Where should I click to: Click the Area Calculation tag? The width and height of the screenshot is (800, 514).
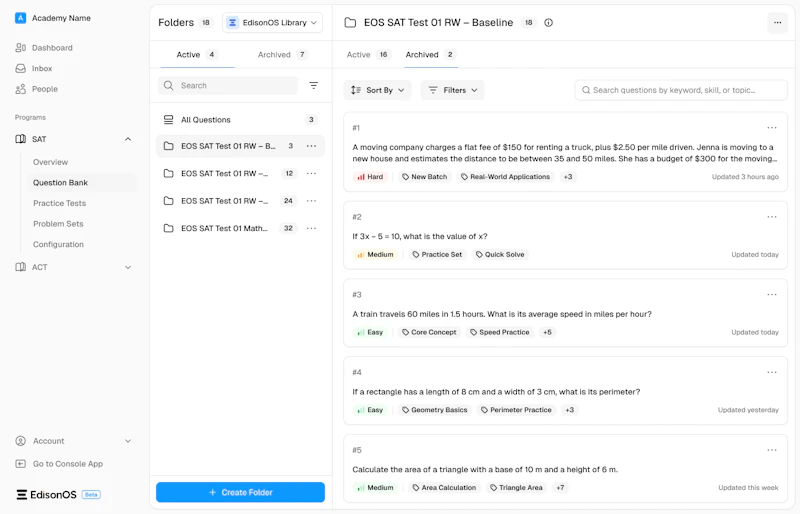pyautogui.click(x=444, y=488)
